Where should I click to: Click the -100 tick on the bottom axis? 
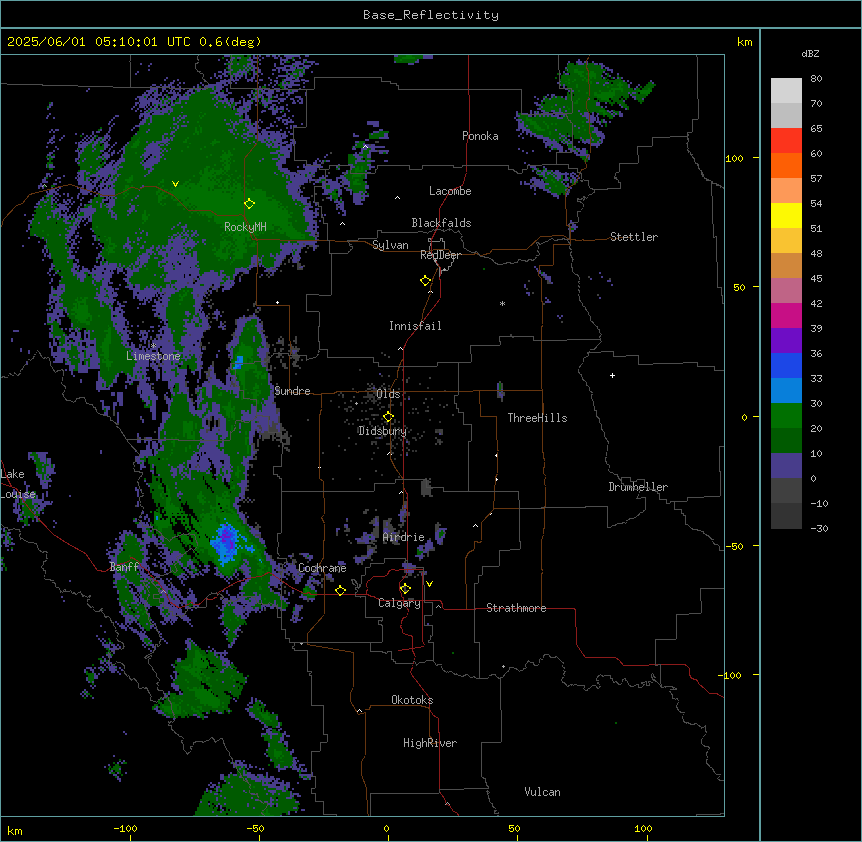click(x=125, y=829)
